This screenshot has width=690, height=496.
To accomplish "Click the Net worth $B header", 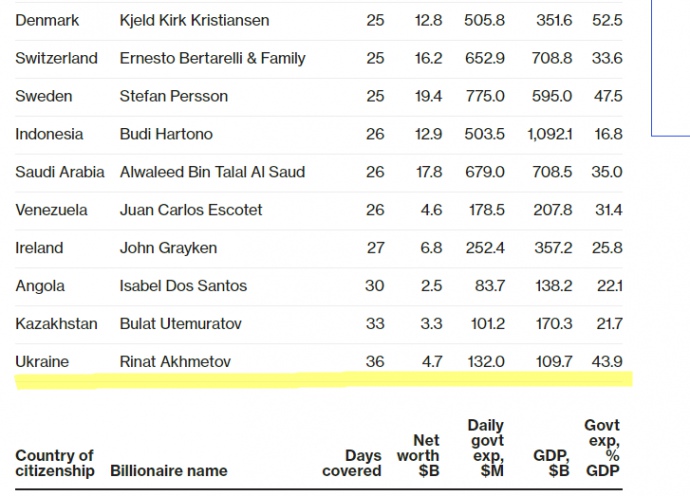I will [426, 455].
